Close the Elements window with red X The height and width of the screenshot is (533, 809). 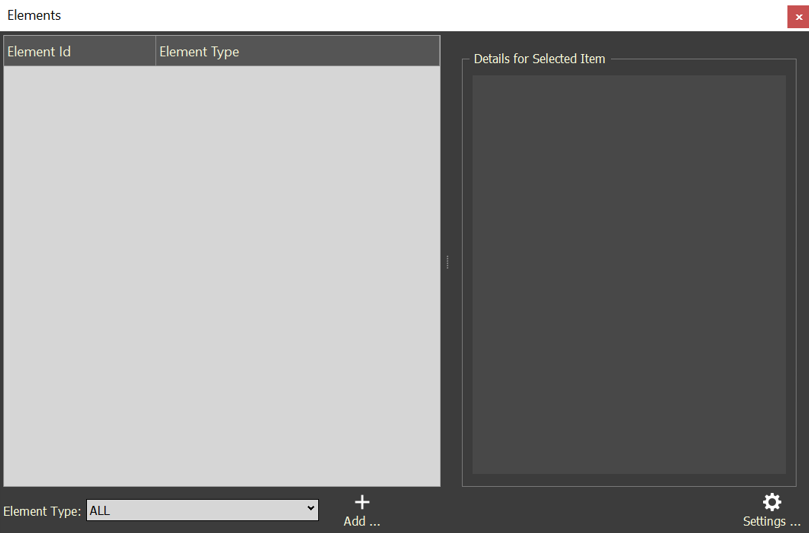coord(798,17)
